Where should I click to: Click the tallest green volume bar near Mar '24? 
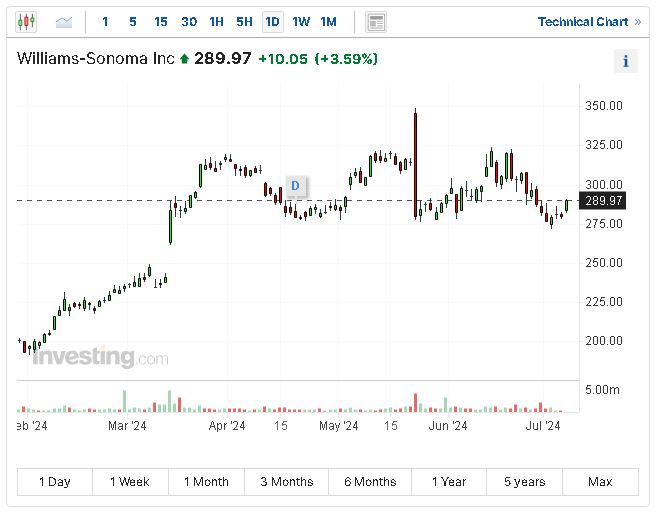124,401
